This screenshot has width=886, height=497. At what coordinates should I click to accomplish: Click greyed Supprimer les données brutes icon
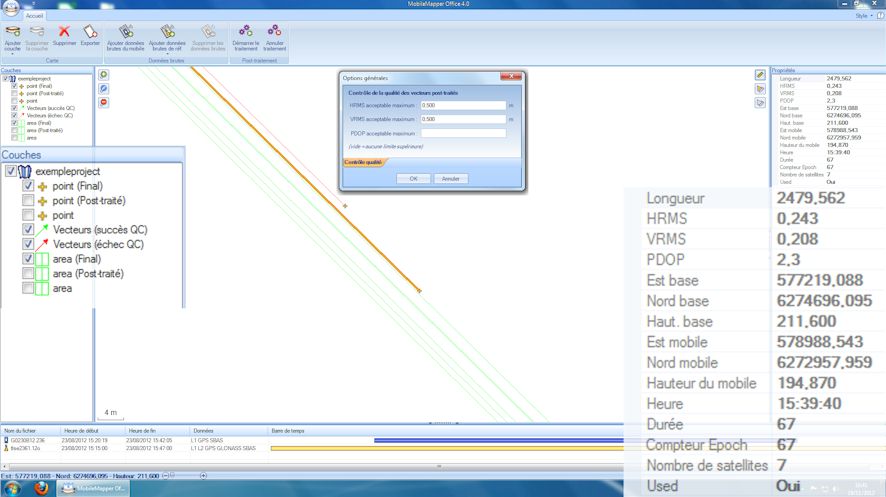[x=208, y=32]
